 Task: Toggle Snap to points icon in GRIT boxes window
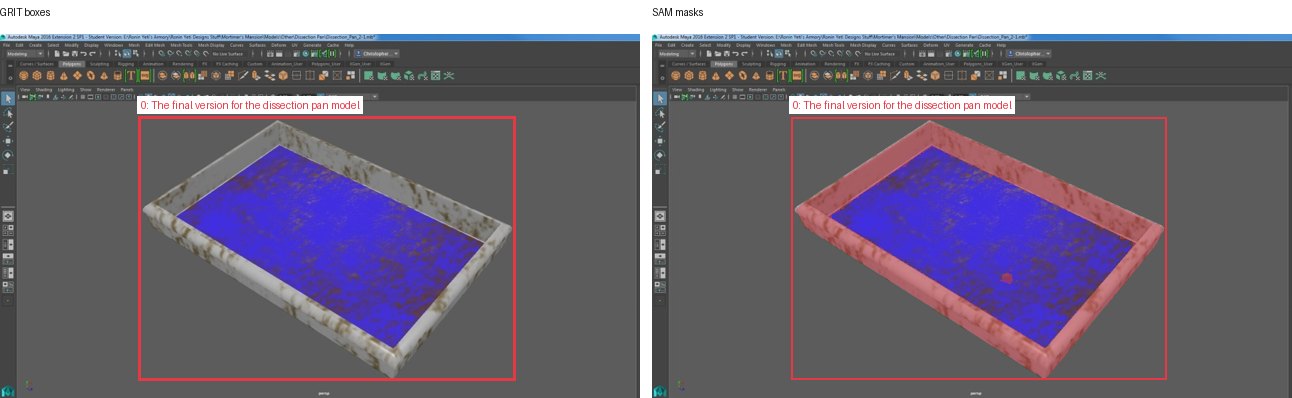point(179,54)
